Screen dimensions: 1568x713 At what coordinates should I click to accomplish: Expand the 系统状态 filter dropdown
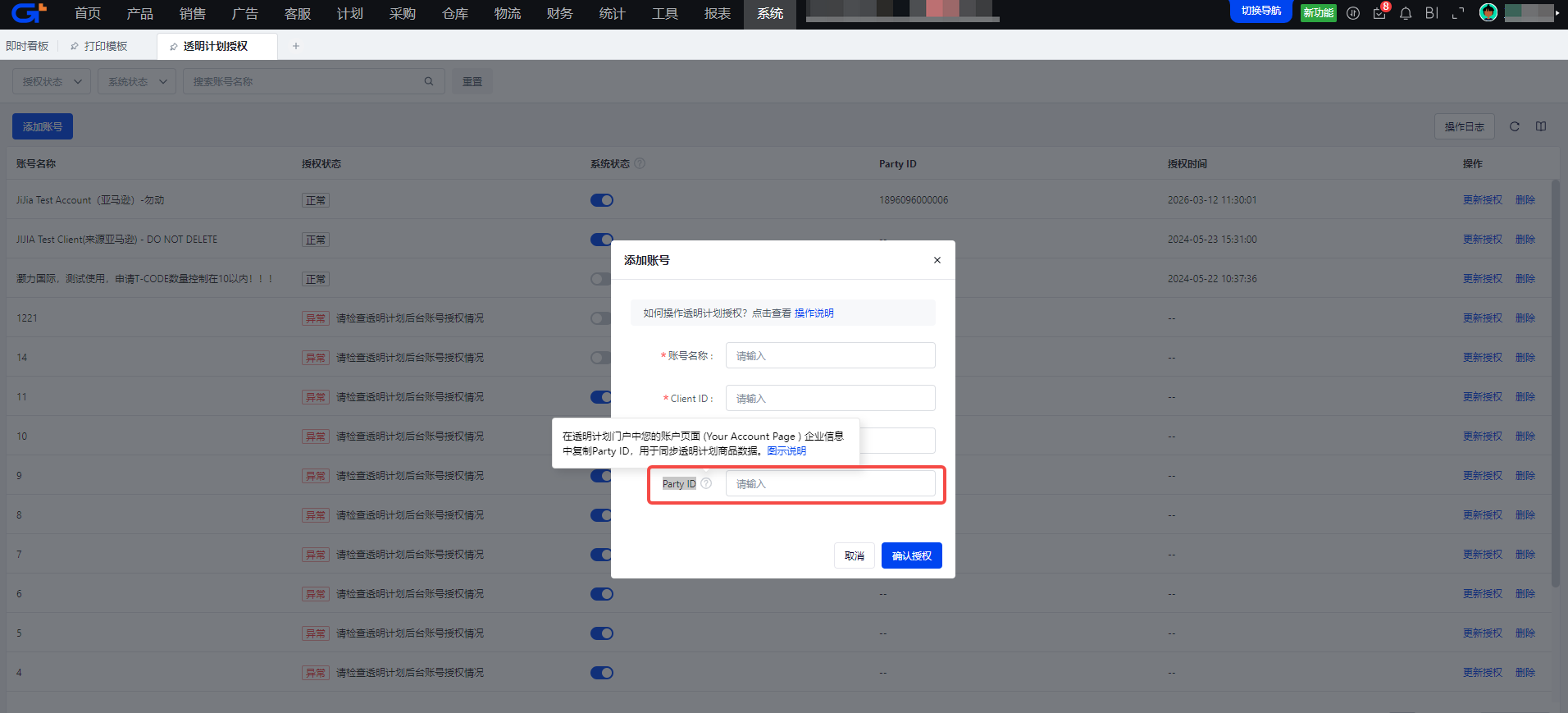coord(137,81)
